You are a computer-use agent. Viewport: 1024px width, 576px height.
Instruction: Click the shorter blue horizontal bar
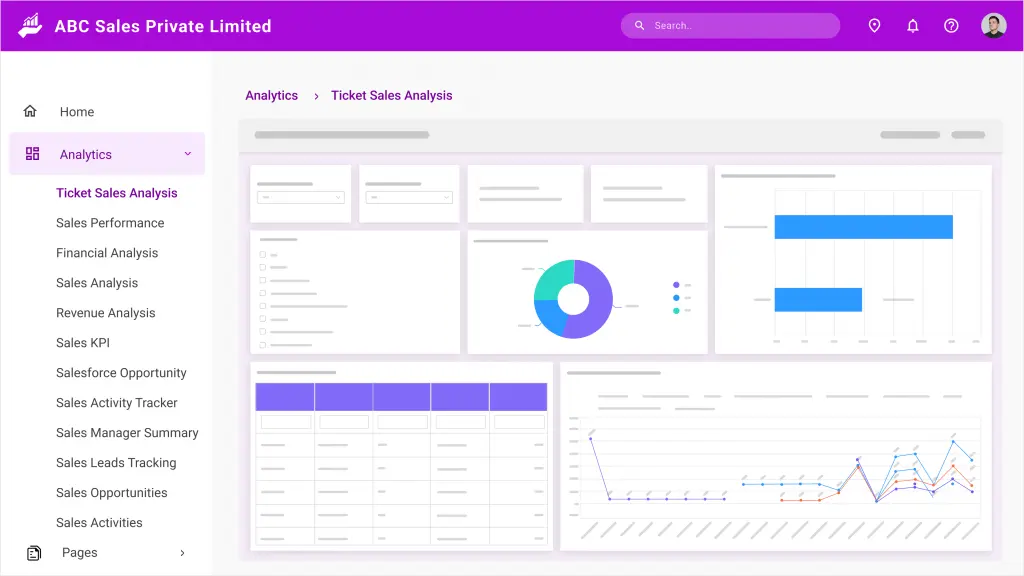818,300
